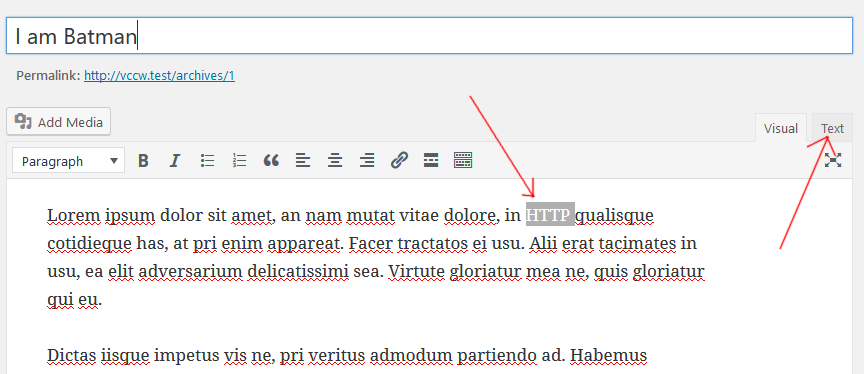Insert or edit a link
Image resolution: width=864 pixels, height=374 pixels.
[x=398, y=161]
